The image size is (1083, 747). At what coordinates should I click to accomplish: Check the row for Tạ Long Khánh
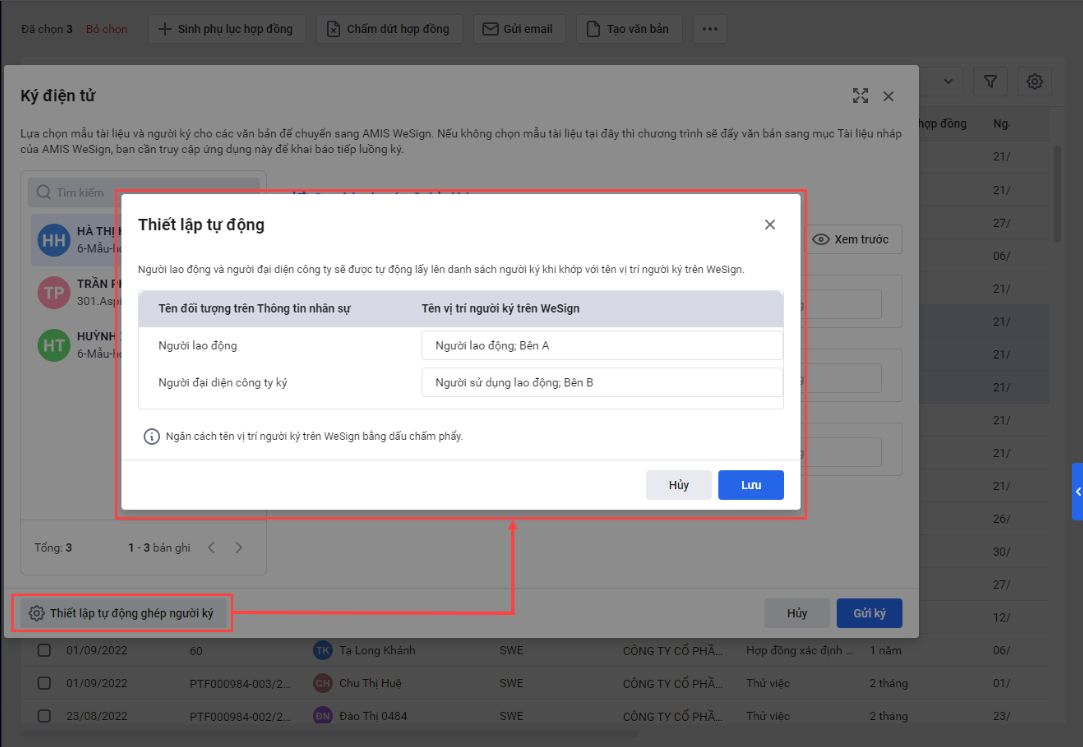(44, 650)
